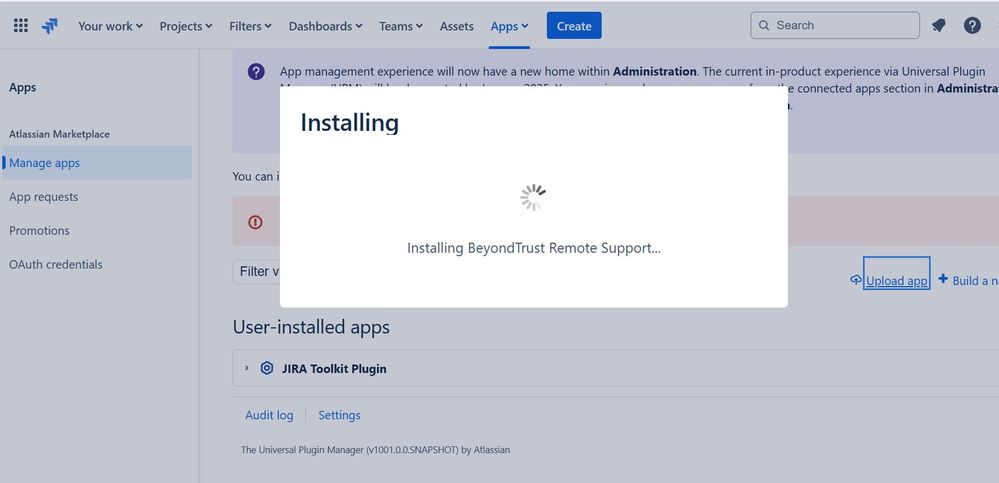Click the Jira logo icon
Image resolution: width=999 pixels, height=483 pixels.
(50, 25)
